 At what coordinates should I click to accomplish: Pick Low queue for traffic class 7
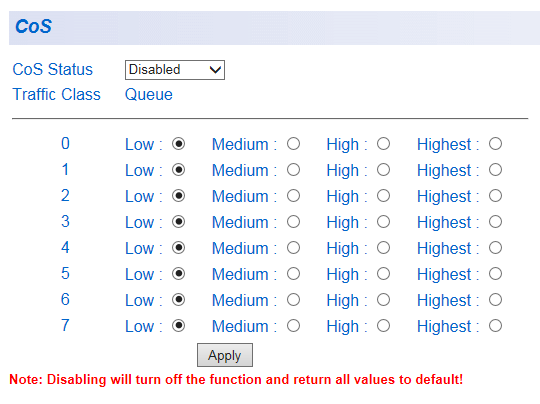(178, 326)
